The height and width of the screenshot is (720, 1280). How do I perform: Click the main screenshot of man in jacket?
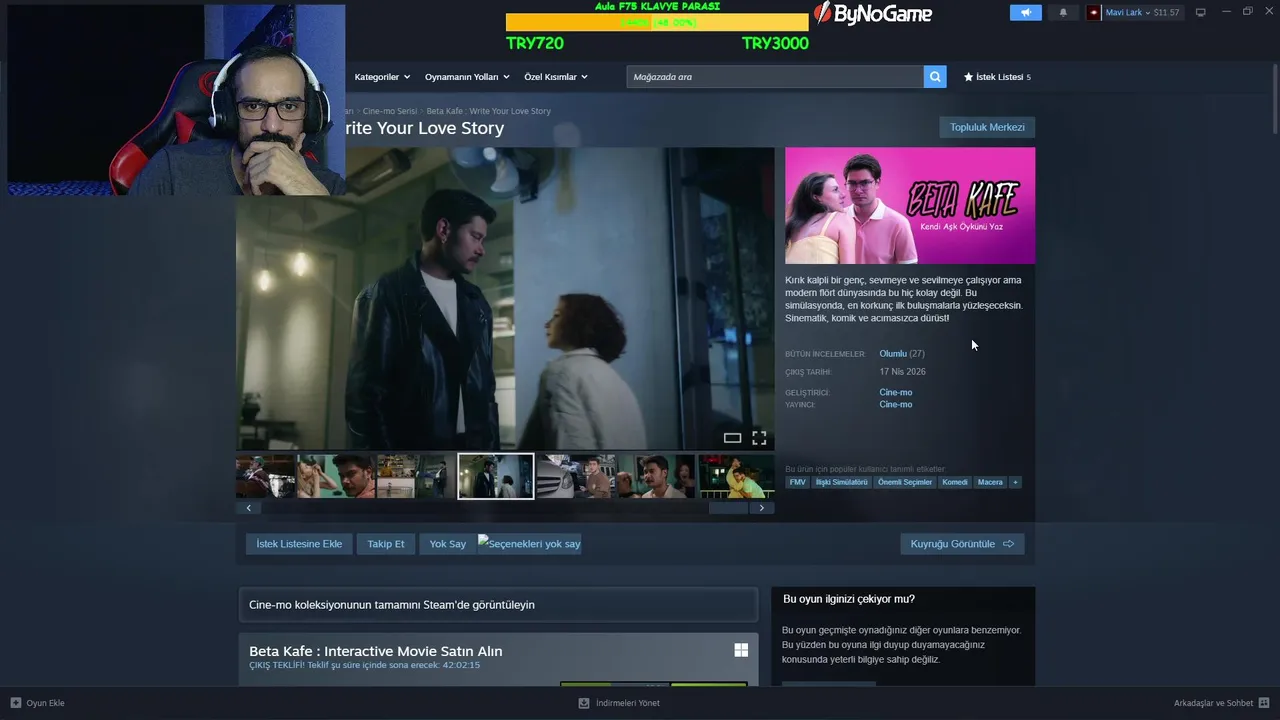[x=505, y=299]
